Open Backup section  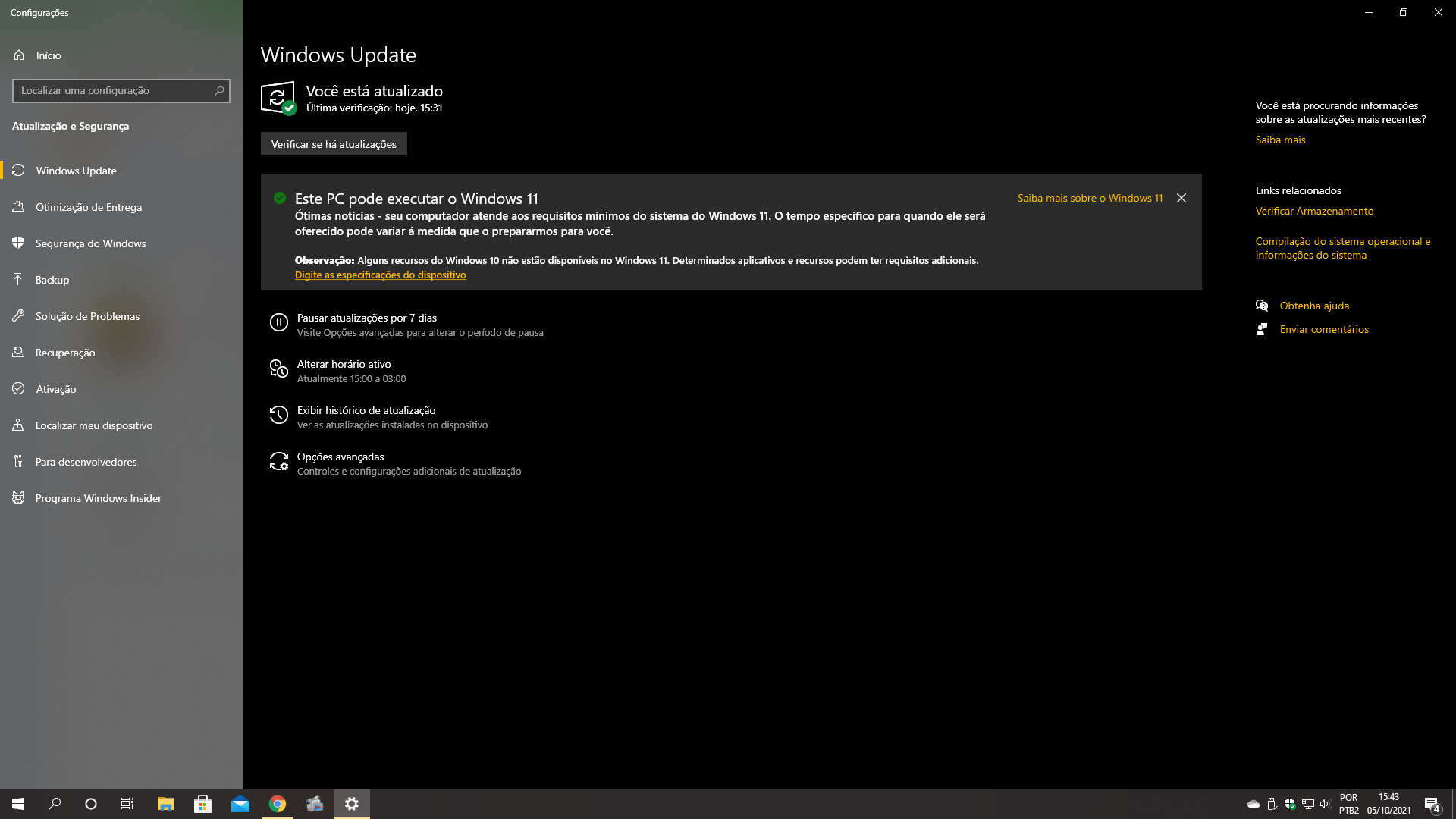[121, 280]
